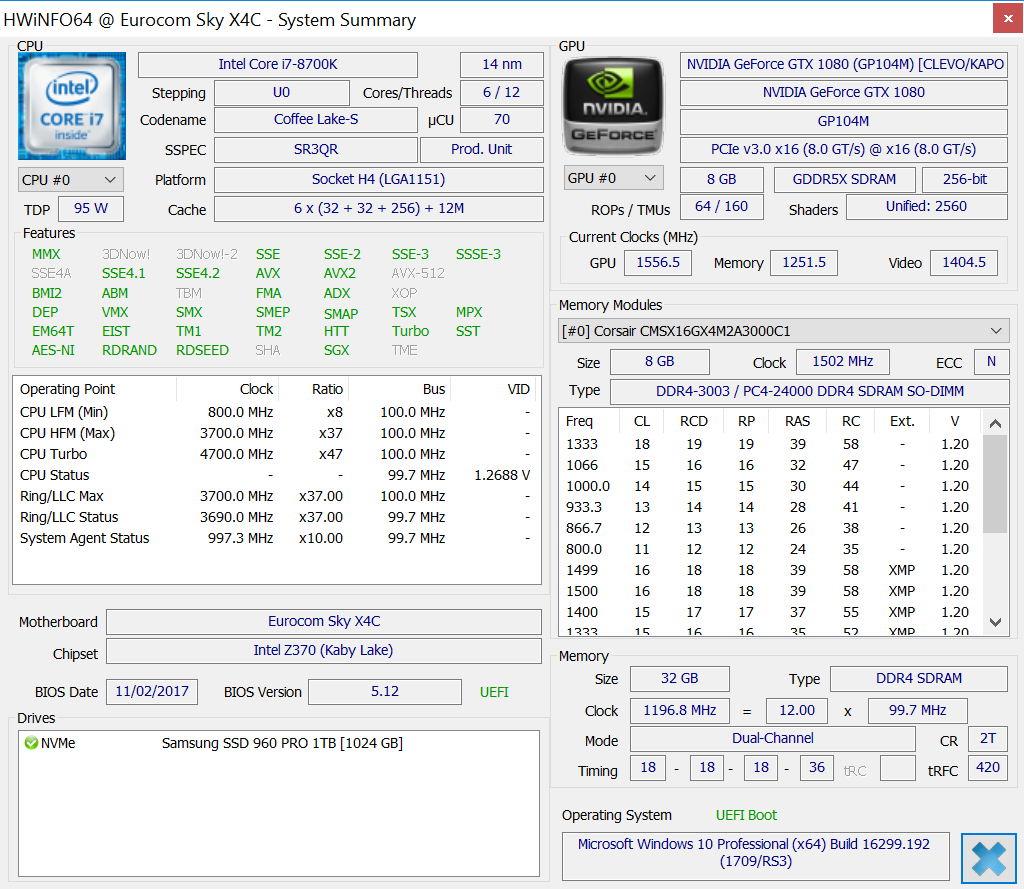Click the RDSEED feature label
The width and height of the screenshot is (1024, 889).
[202, 350]
